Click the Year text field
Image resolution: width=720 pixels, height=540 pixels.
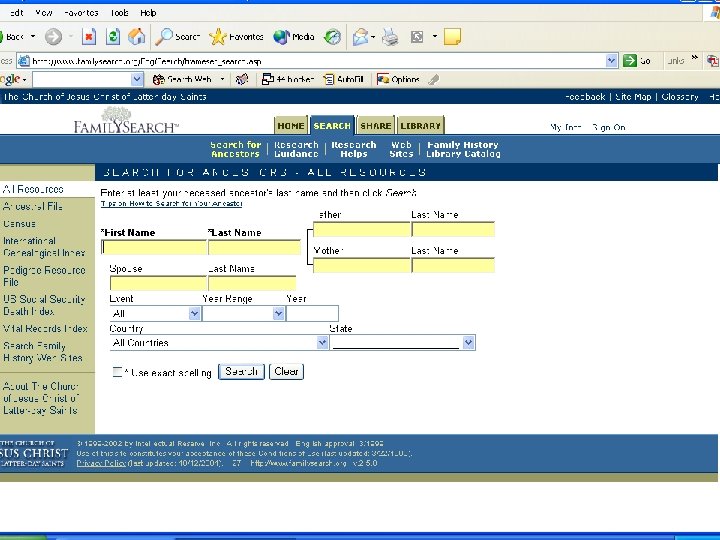click(x=312, y=314)
